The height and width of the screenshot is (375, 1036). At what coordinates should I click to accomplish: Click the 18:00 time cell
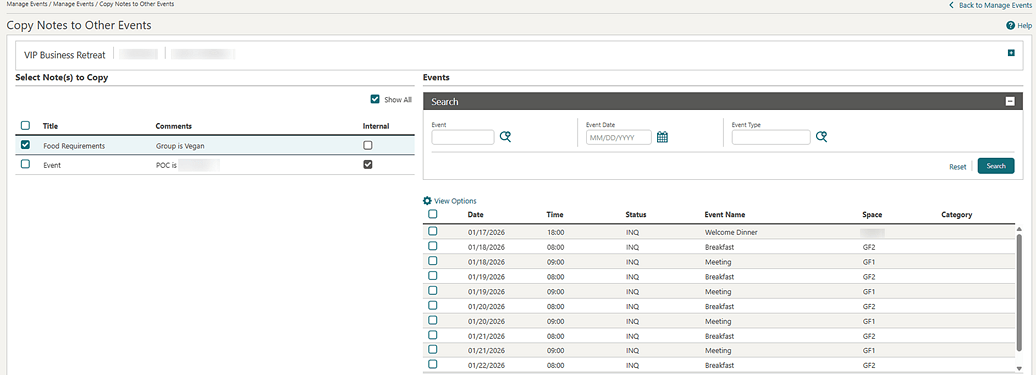(556, 232)
